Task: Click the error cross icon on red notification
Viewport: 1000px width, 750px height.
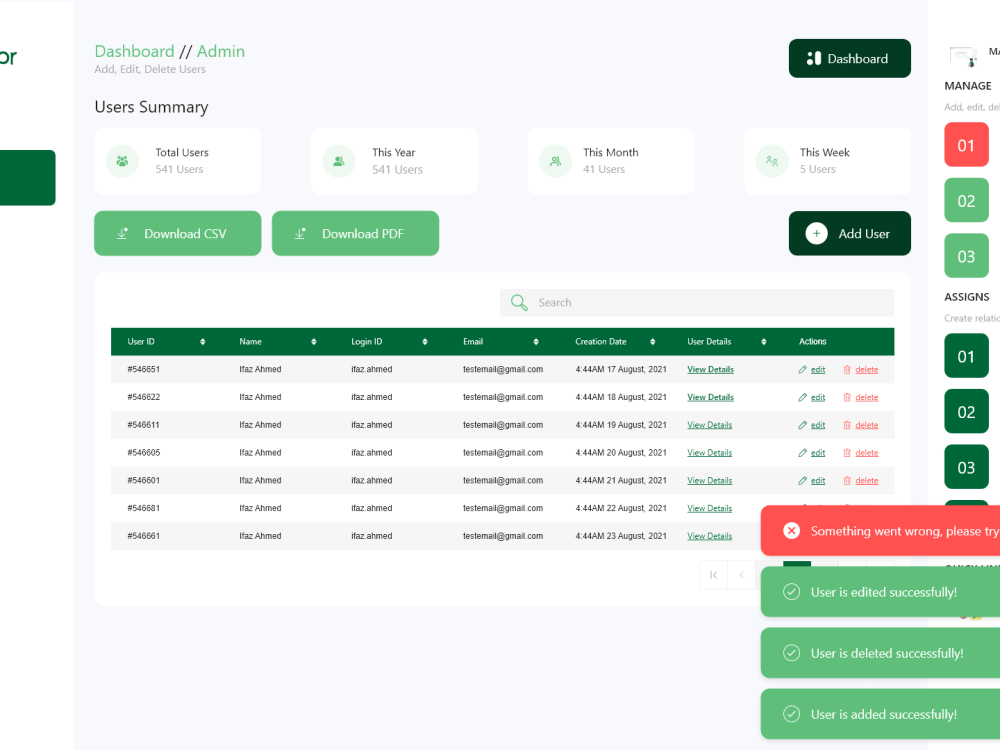Action: coord(791,531)
